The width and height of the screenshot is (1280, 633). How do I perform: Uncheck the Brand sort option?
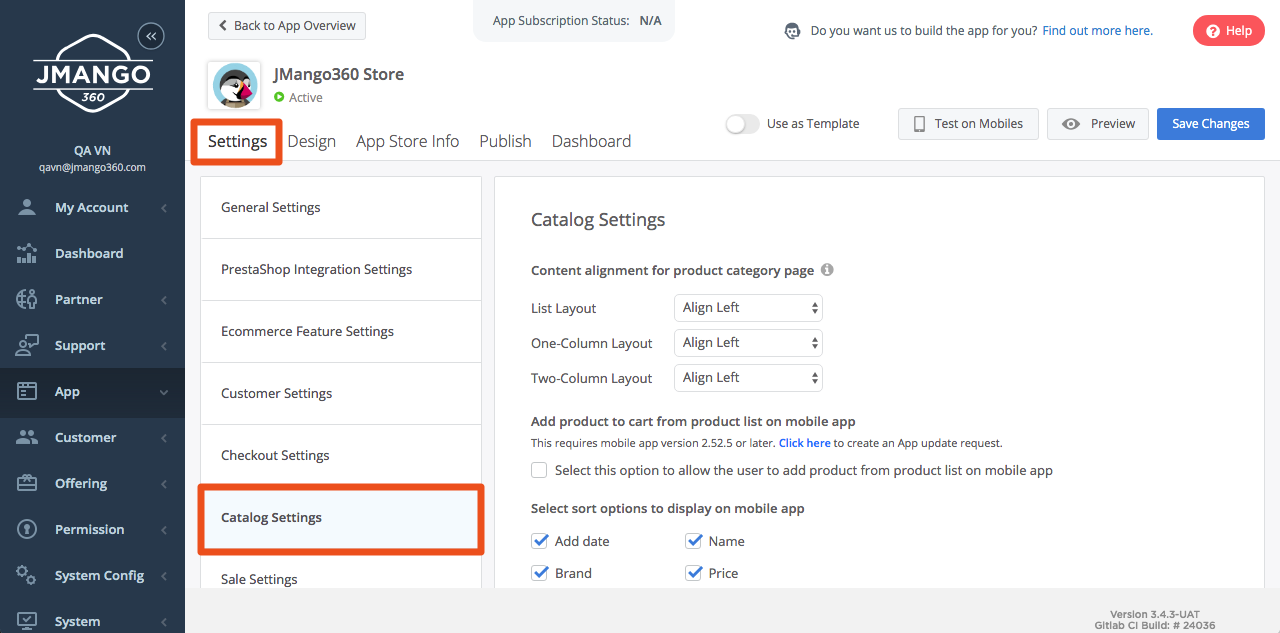click(540, 573)
